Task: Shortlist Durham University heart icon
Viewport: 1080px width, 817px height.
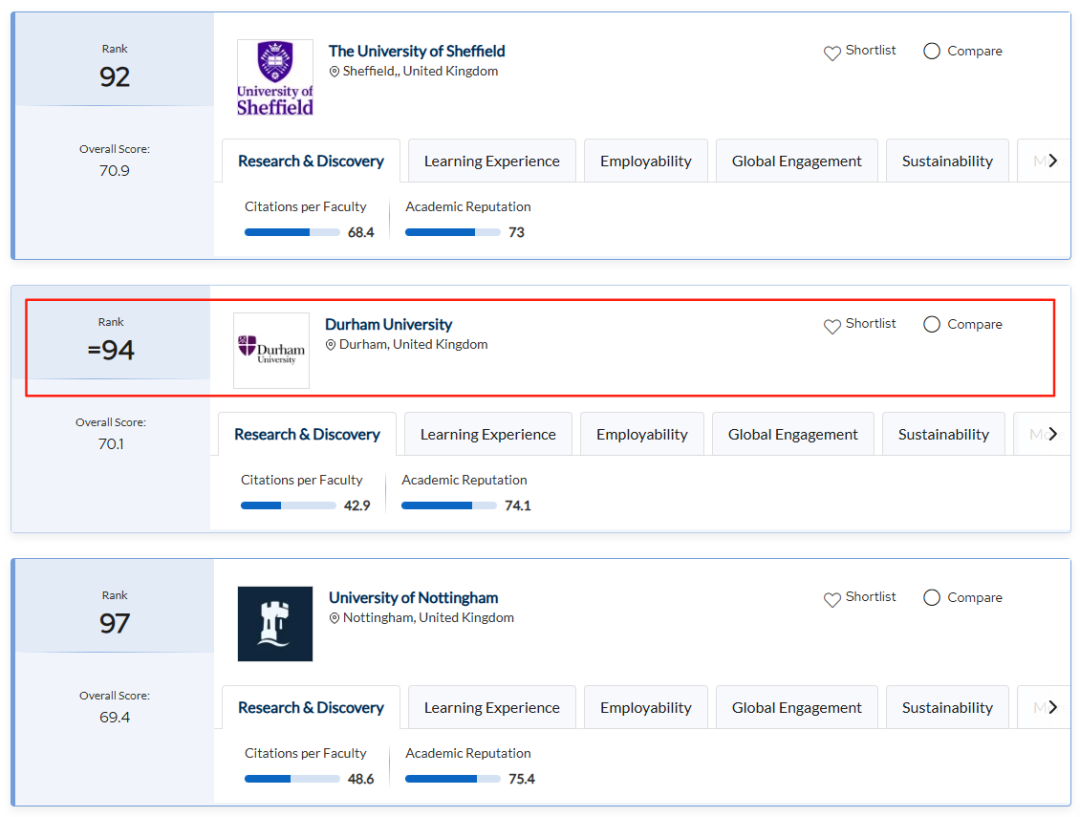Action: [832, 327]
